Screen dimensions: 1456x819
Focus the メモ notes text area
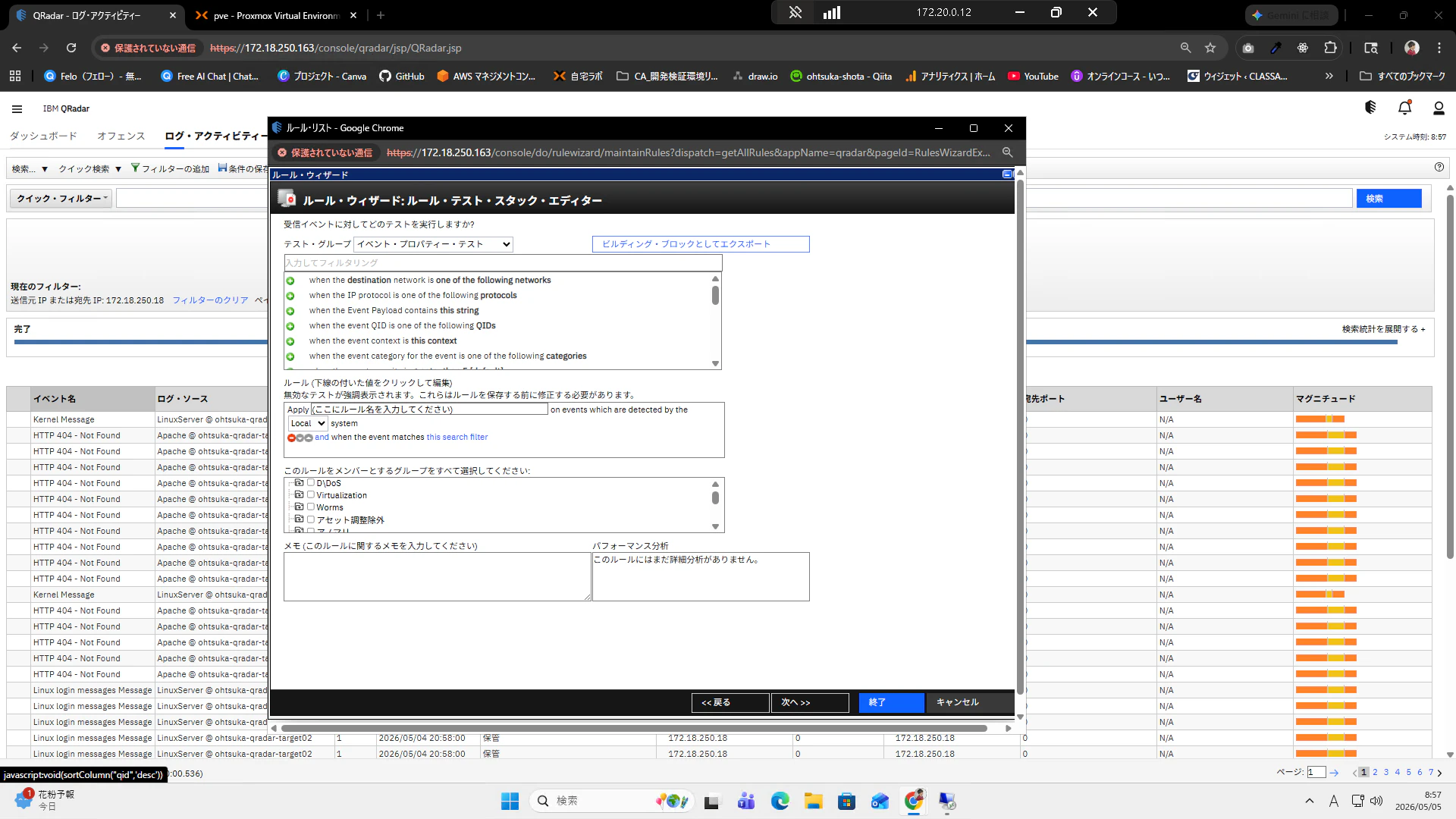click(x=437, y=577)
